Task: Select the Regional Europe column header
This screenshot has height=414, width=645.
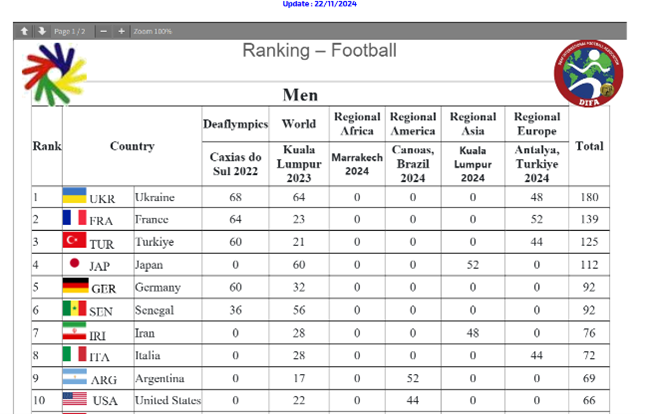Action: [537, 124]
